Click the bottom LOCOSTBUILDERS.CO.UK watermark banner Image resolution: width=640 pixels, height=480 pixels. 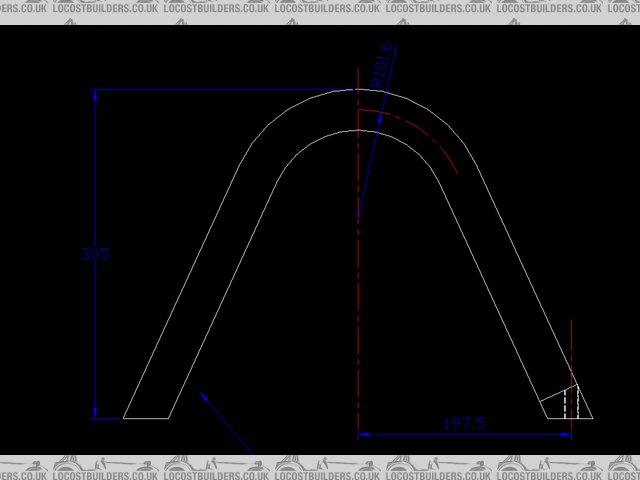coord(320,468)
